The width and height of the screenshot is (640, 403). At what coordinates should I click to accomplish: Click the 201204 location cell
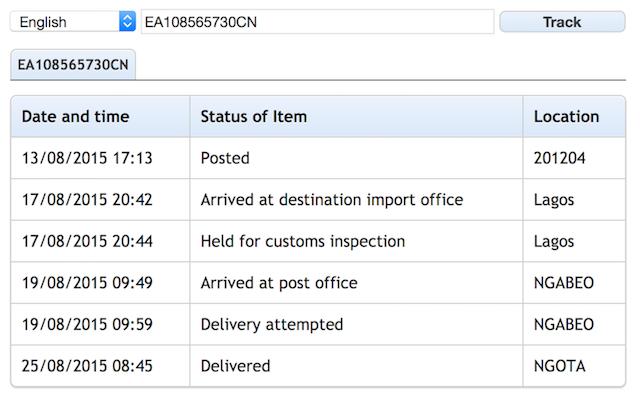(560, 158)
